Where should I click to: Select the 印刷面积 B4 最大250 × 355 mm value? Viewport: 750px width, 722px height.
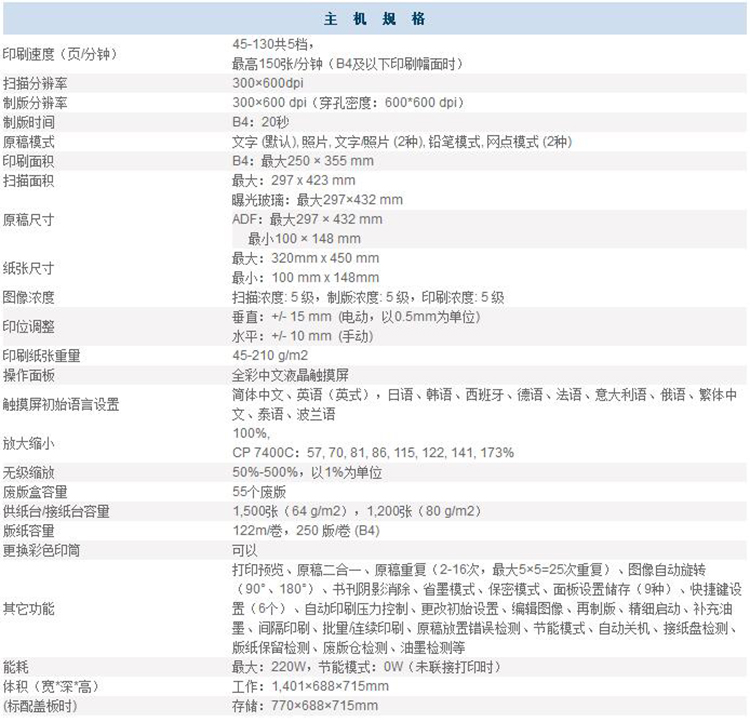[x=302, y=161]
